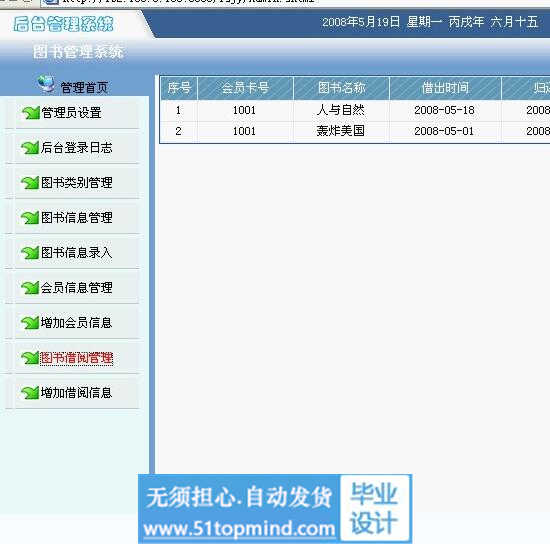Click the green arrow icon next to 图书信息管理
The image size is (550, 544).
(x=31, y=217)
